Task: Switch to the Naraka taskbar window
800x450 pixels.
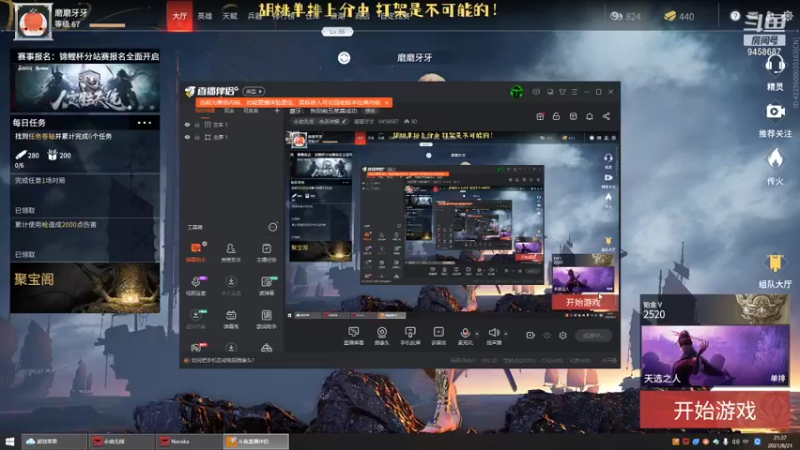Action: (188, 441)
